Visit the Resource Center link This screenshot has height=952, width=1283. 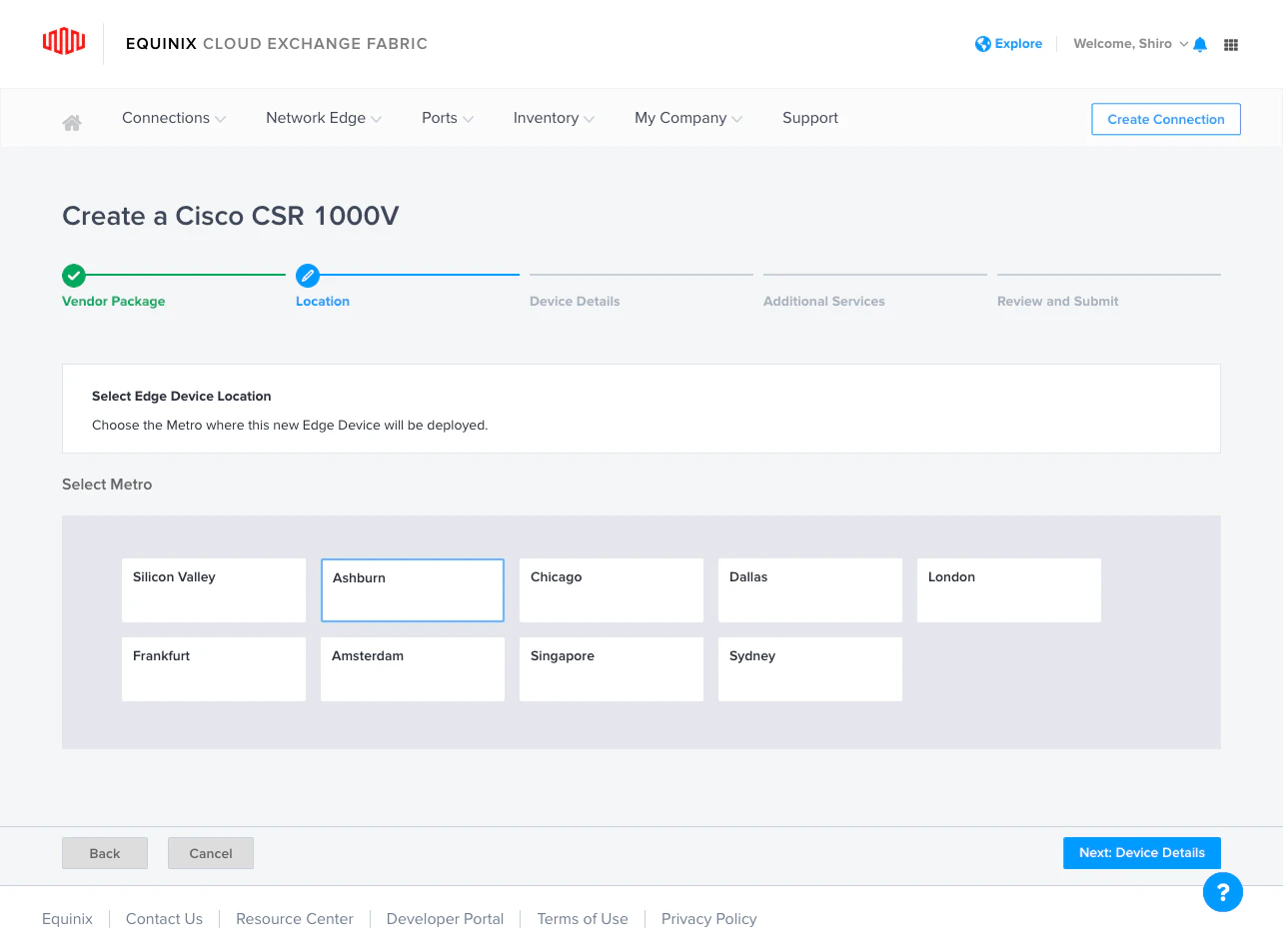point(295,919)
